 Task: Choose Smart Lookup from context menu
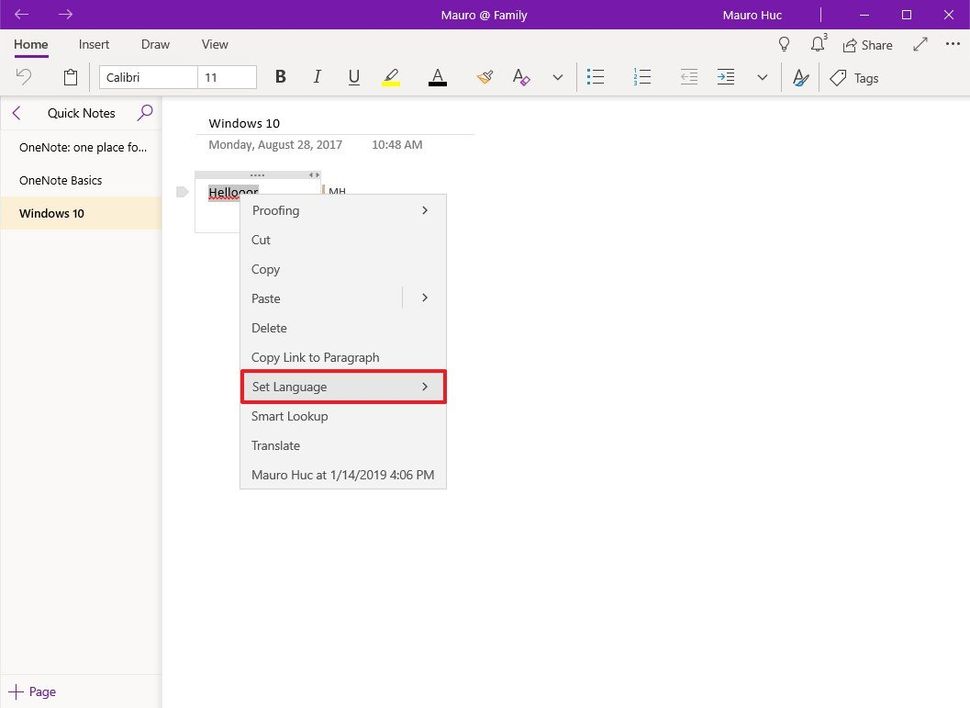click(289, 416)
